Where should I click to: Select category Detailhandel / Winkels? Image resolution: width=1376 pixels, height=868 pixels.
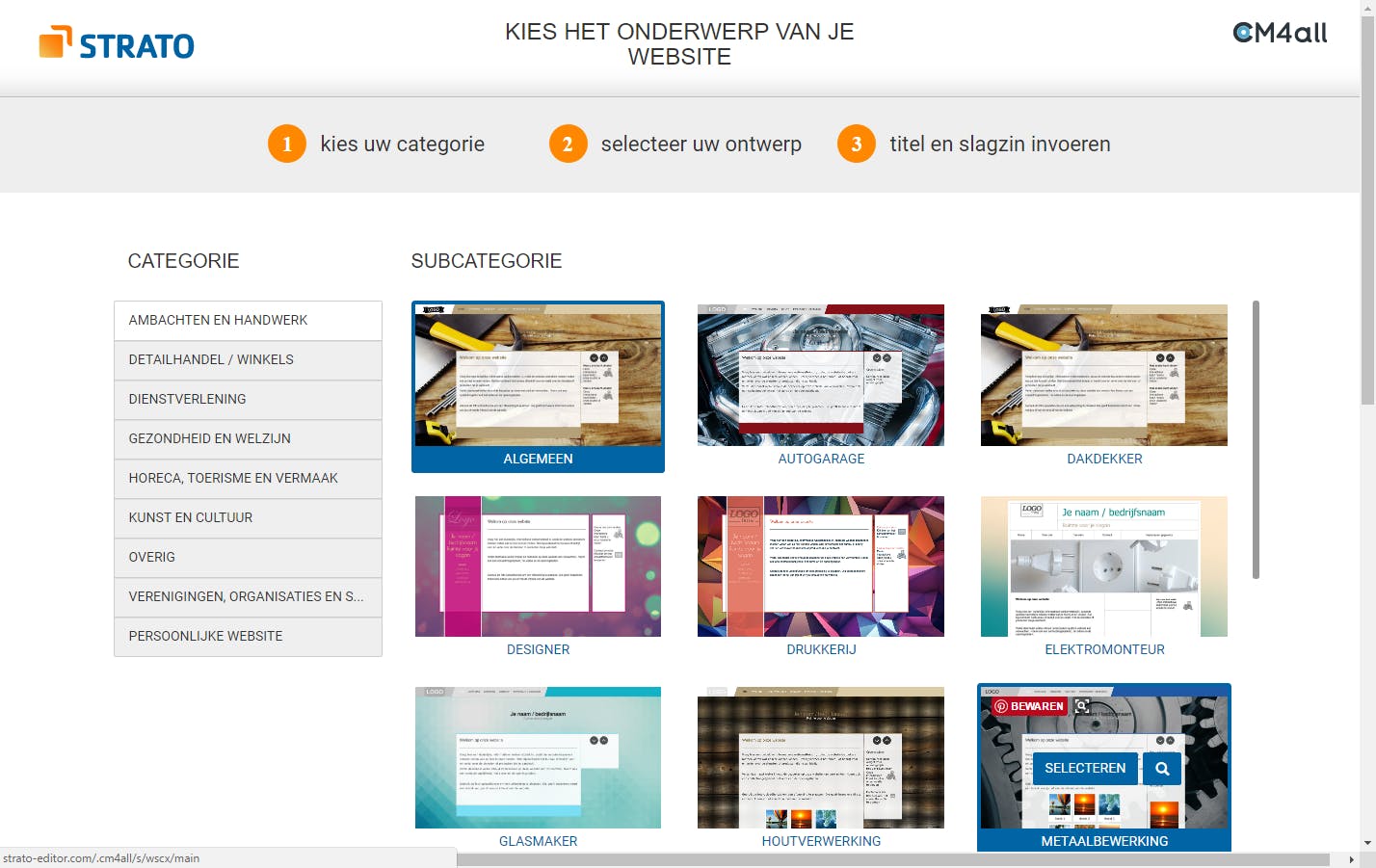tap(248, 359)
